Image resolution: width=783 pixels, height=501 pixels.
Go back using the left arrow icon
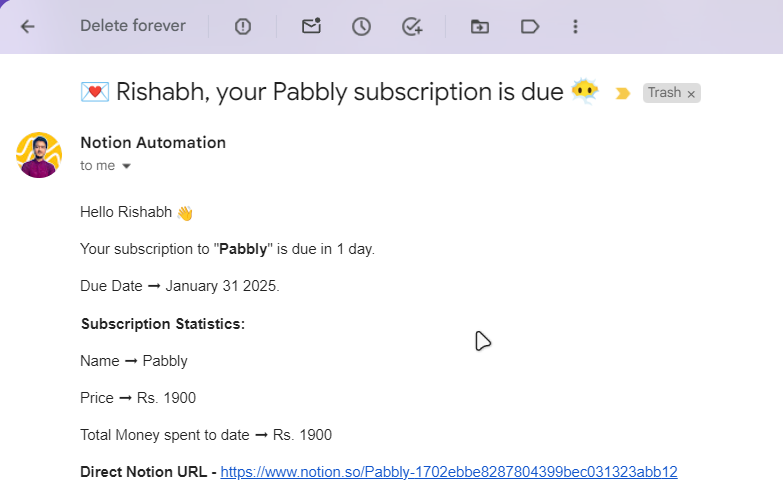pos(27,26)
